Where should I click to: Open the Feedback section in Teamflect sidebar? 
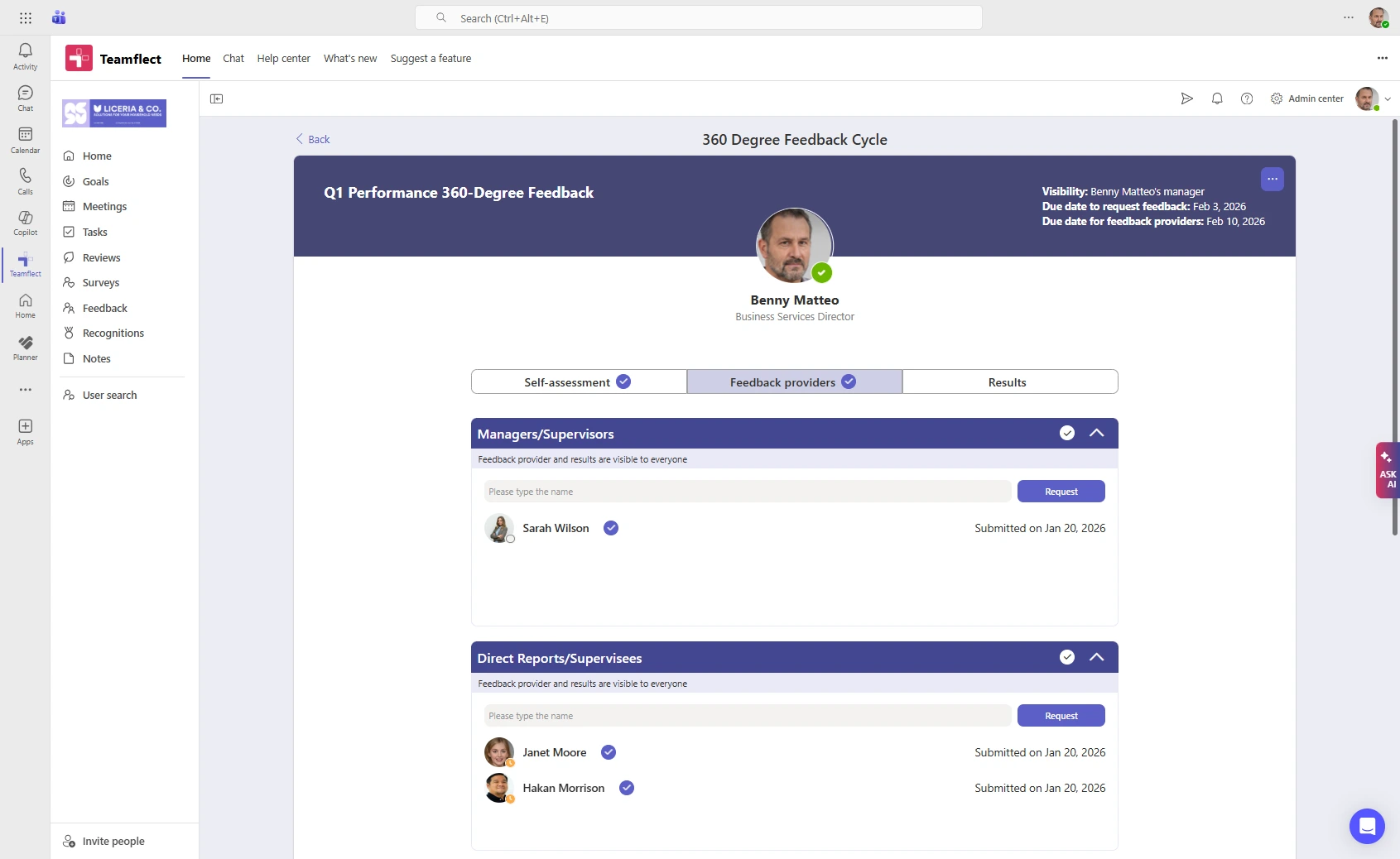tap(105, 308)
